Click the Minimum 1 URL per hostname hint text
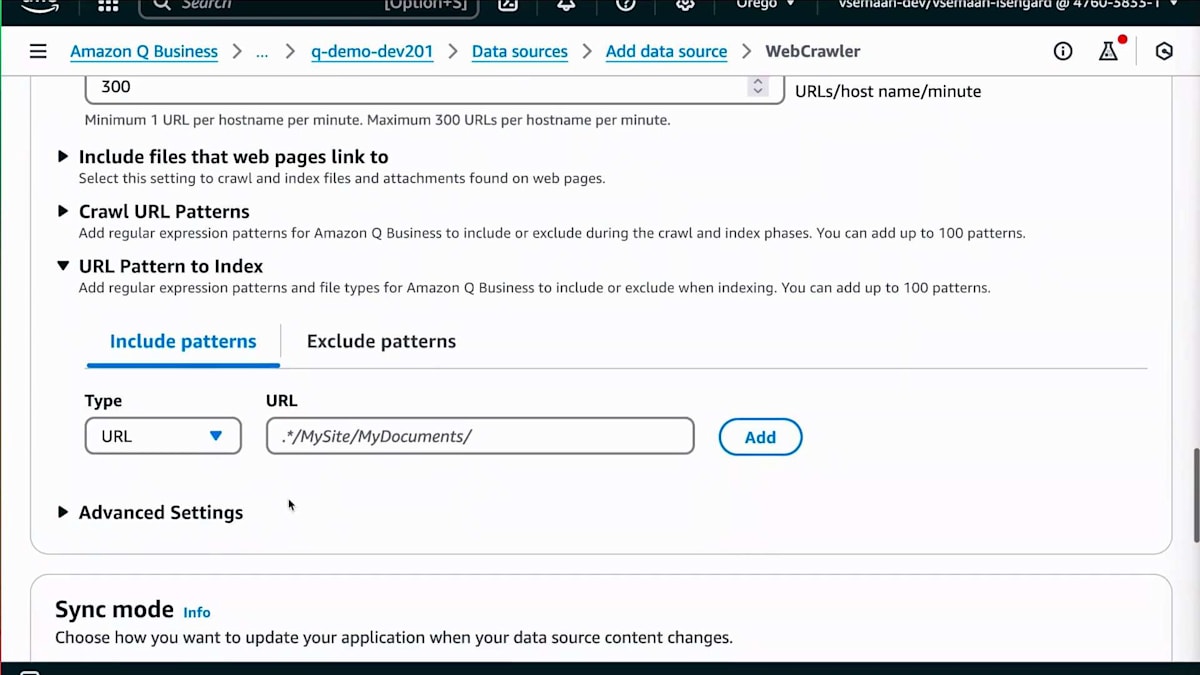Image resolution: width=1200 pixels, height=675 pixels. click(x=377, y=120)
